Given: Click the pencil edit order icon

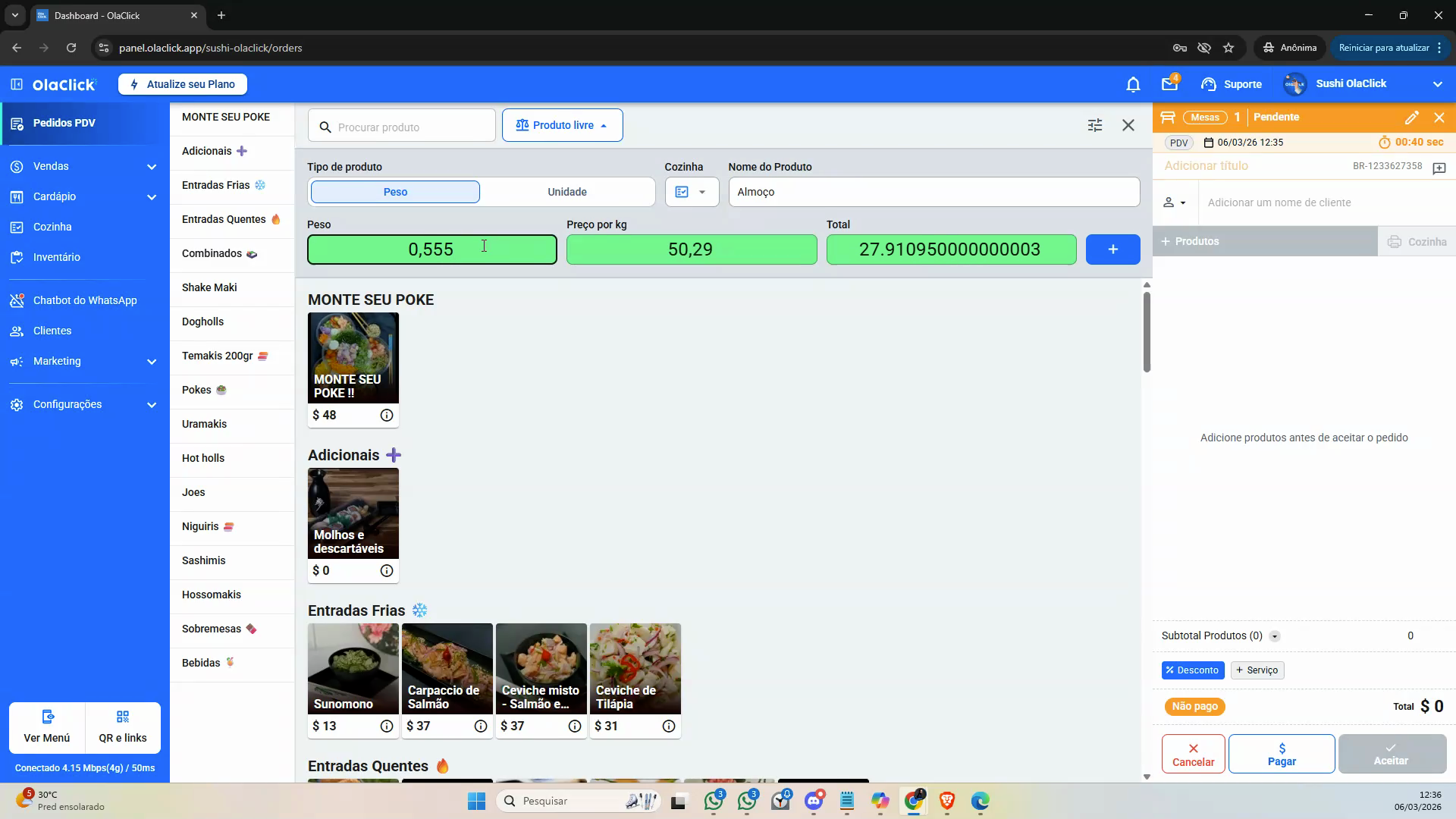Looking at the screenshot, I should pyautogui.click(x=1411, y=118).
